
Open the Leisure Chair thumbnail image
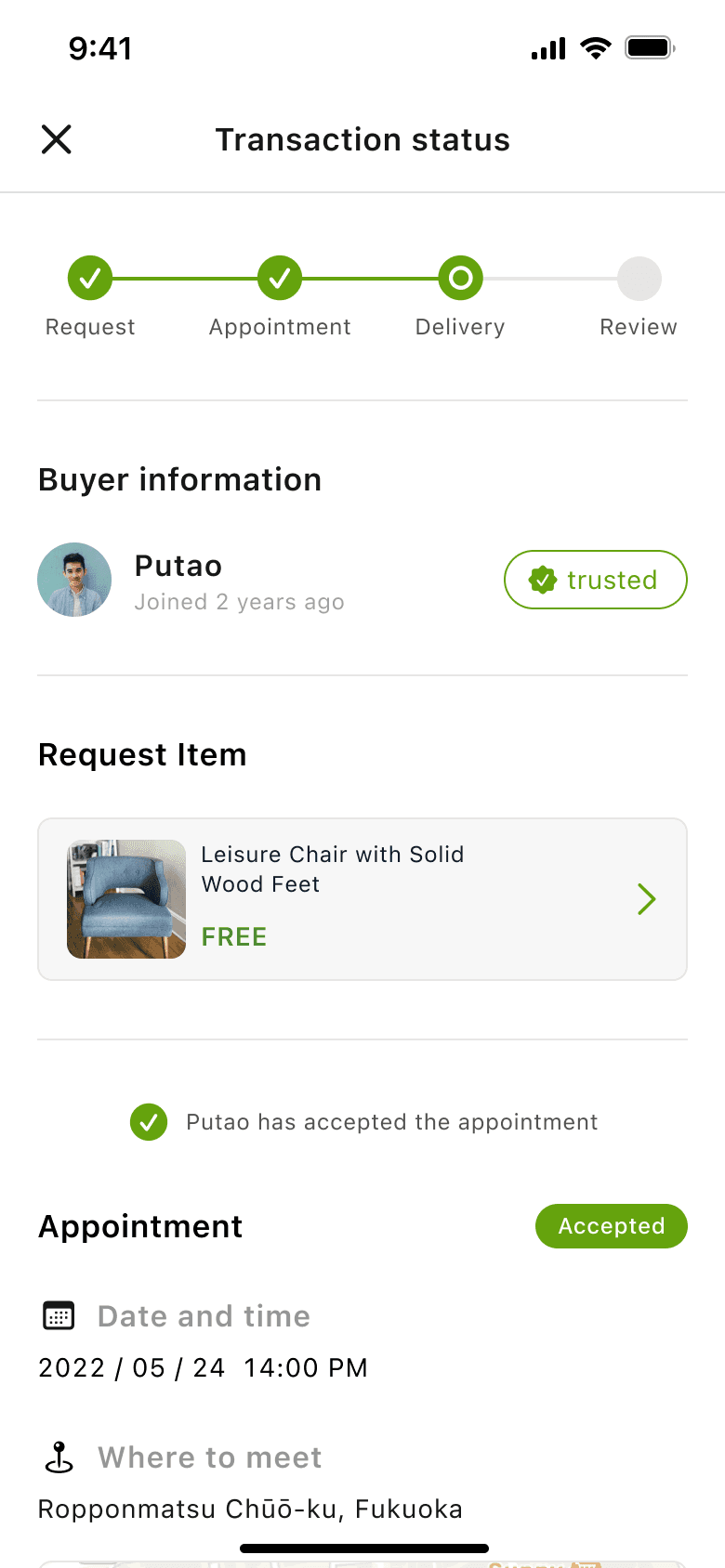[x=126, y=899]
